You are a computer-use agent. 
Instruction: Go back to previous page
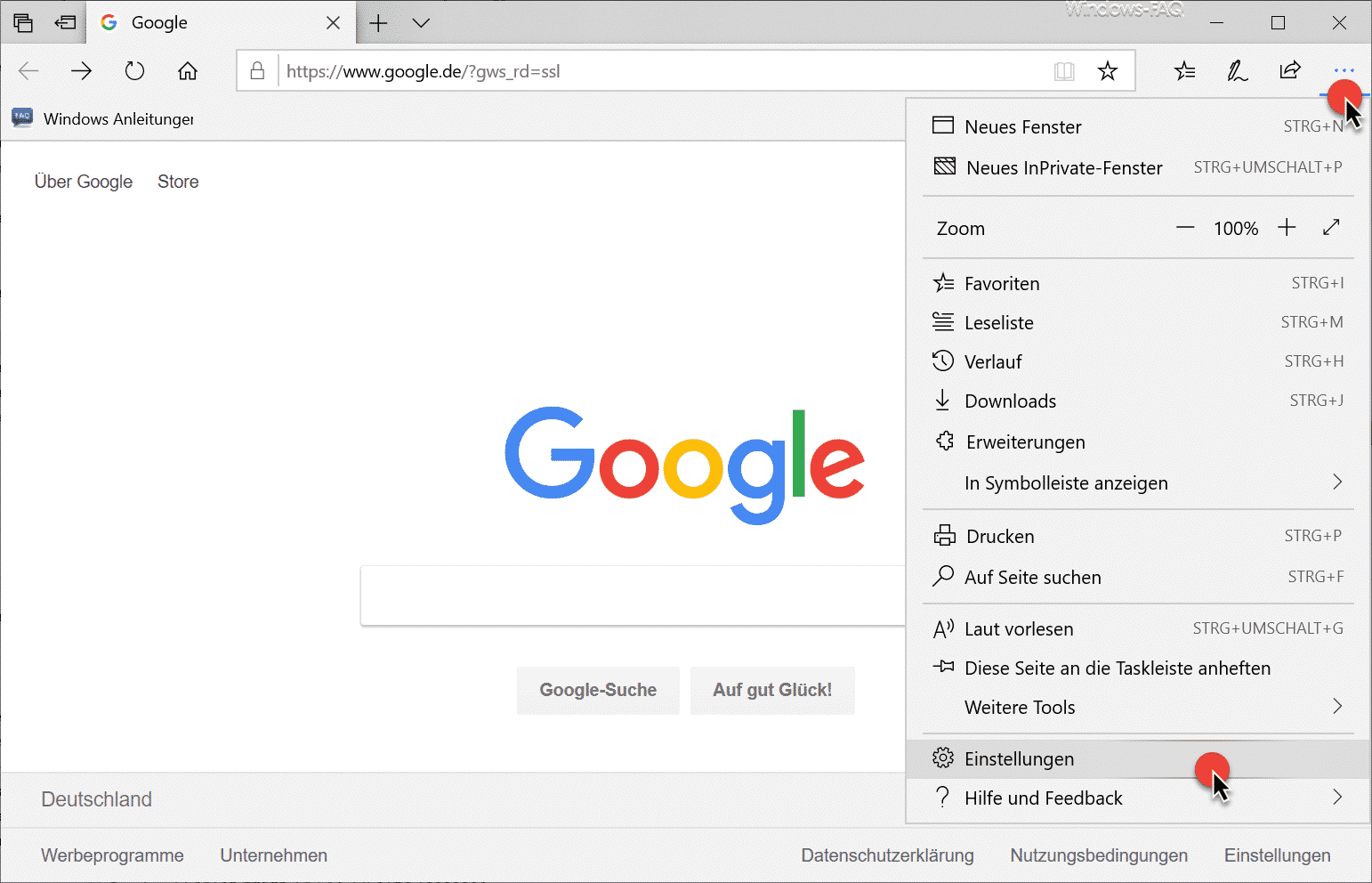click(28, 71)
